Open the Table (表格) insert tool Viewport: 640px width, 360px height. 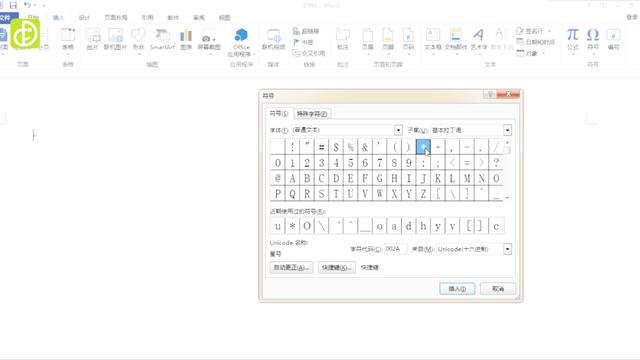click(x=68, y=39)
